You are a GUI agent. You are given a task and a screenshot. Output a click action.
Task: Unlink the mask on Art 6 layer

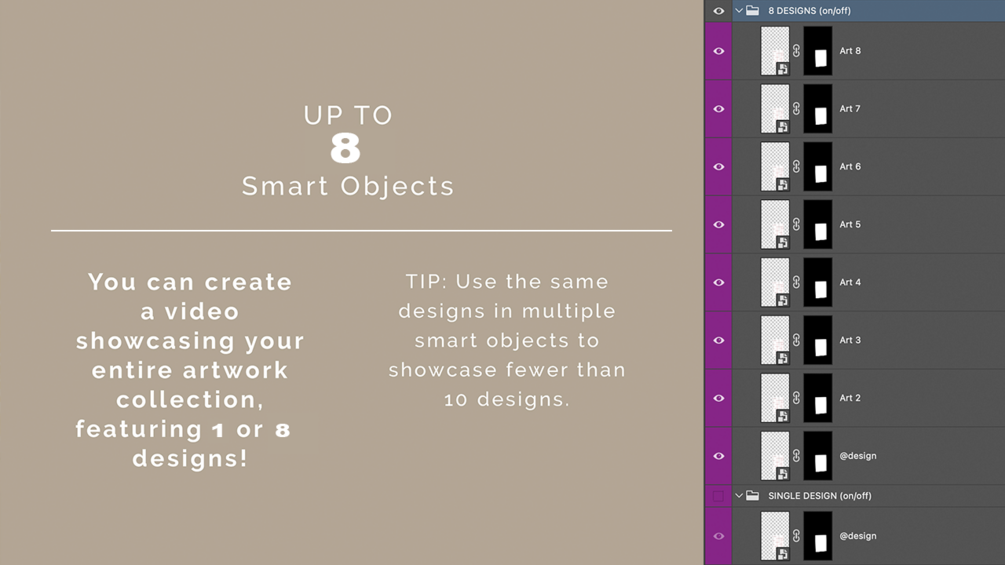coord(796,167)
